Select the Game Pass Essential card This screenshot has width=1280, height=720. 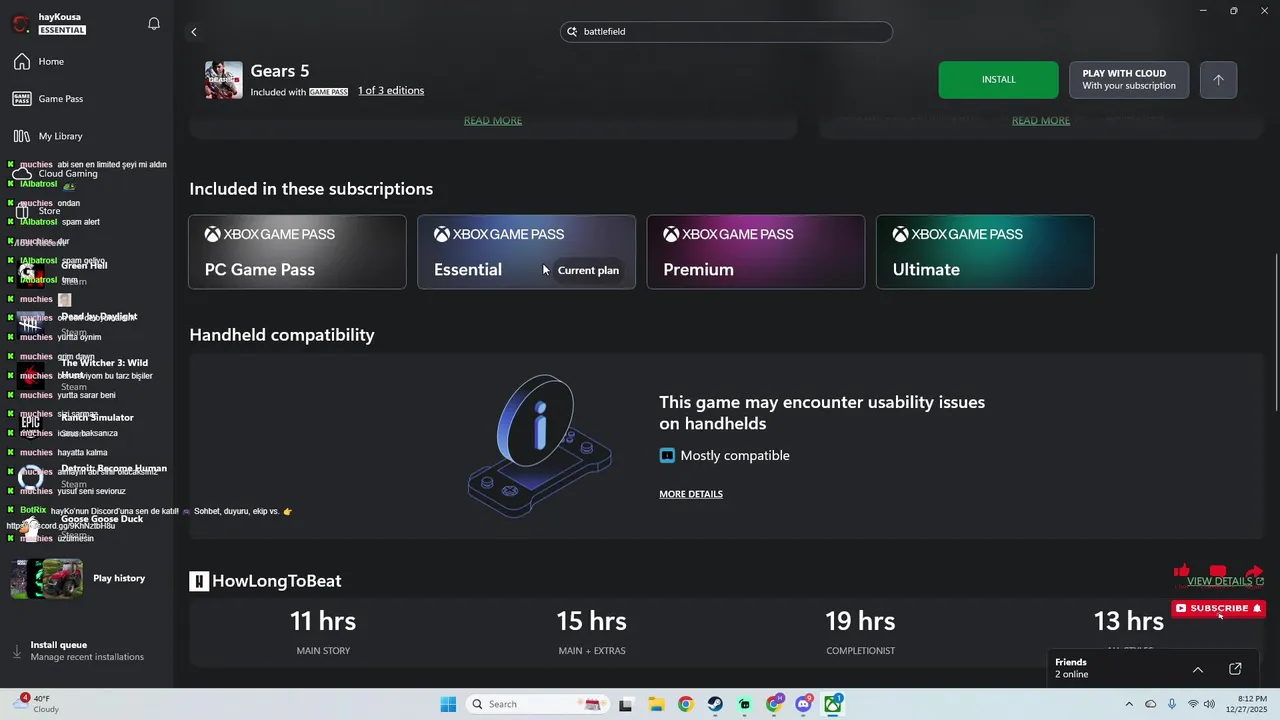[x=526, y=252]
